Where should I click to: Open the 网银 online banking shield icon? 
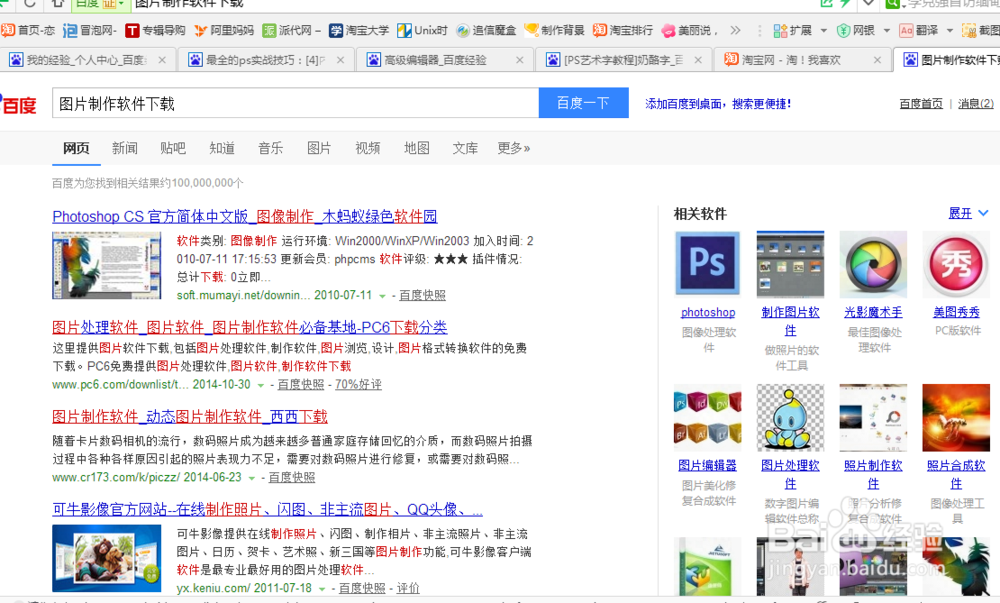pos(844,30)
